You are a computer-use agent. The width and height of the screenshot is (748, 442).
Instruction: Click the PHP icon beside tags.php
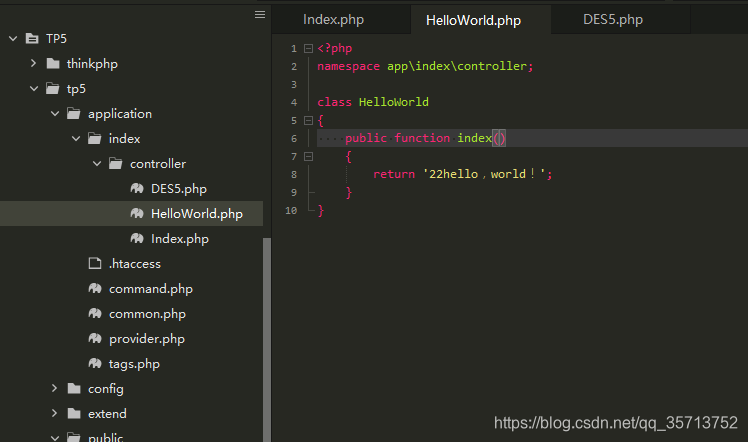(x=95, y=364)
